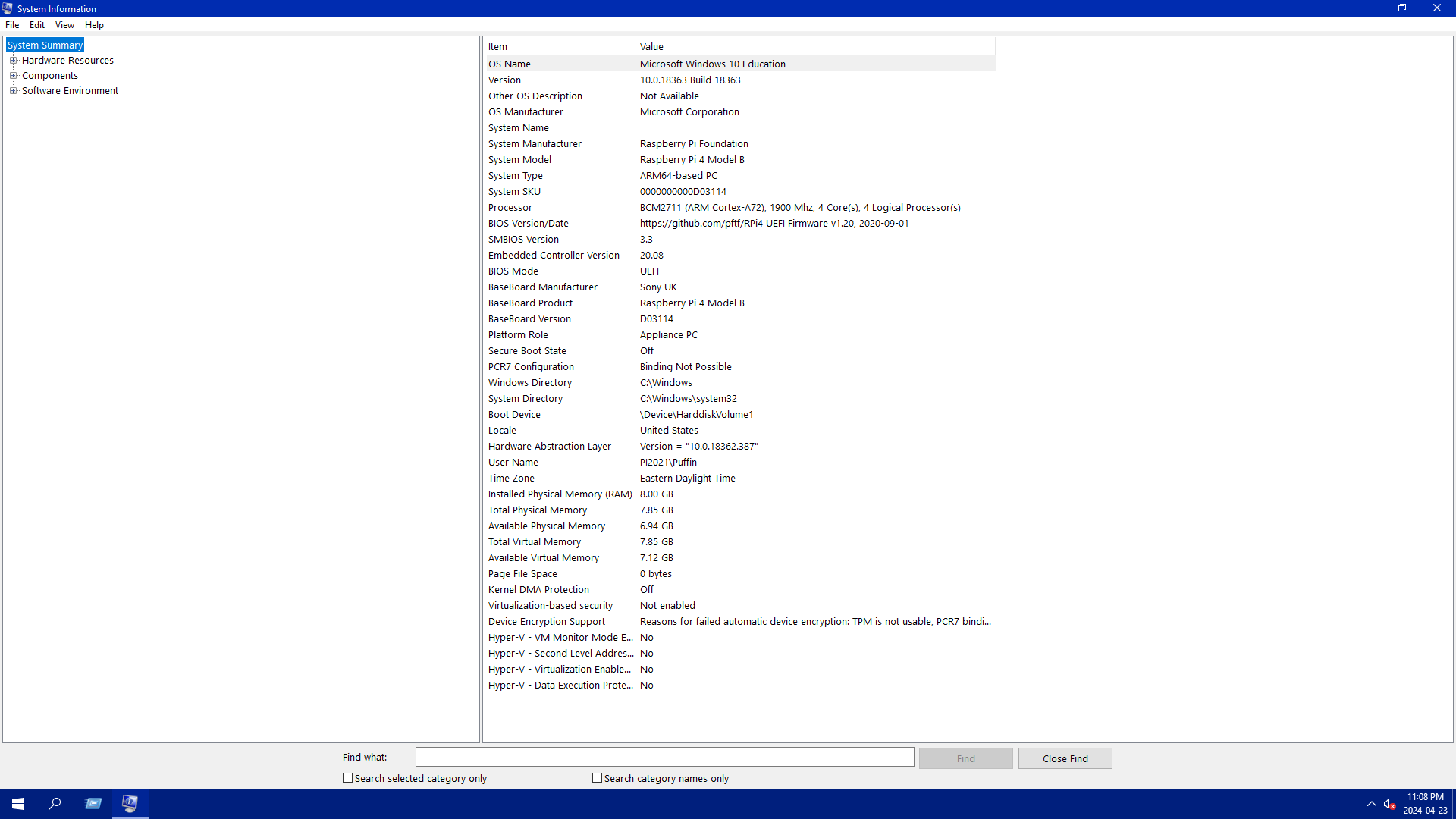This screenshot has width=1456, height=819.
Task: Enable Search category names only checkbox
Action: [x=598, y=778]
